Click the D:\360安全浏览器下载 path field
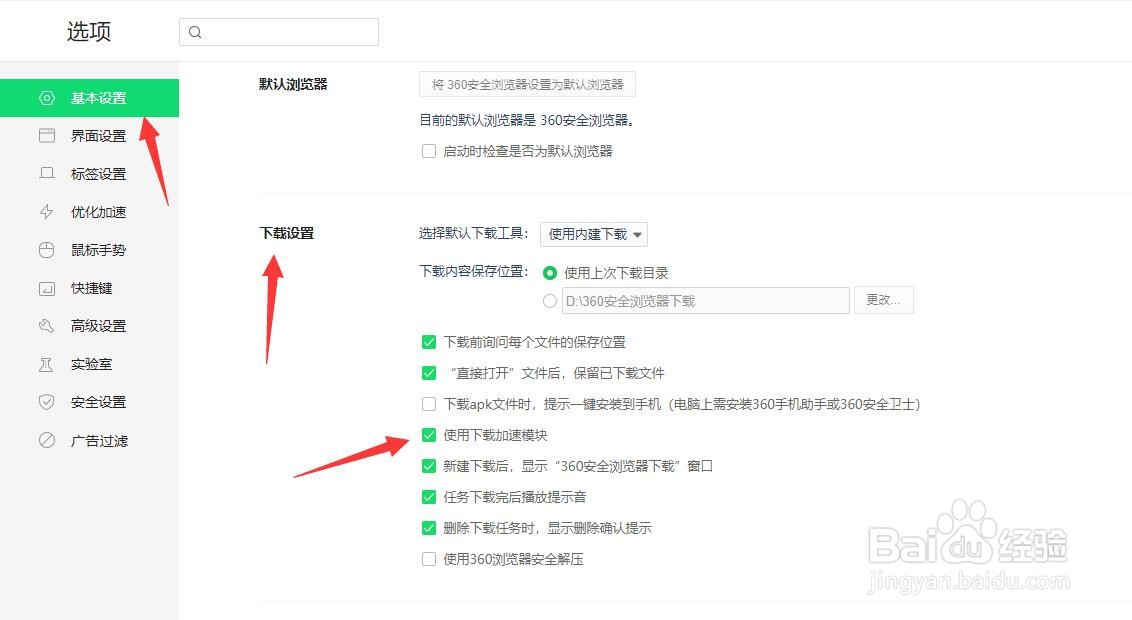 tap(705, 300)
